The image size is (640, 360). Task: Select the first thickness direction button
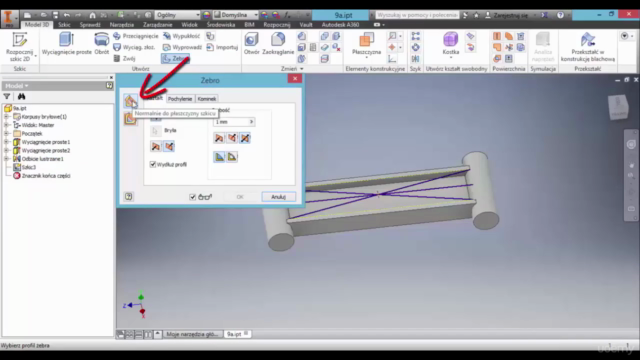click(219, 138)
